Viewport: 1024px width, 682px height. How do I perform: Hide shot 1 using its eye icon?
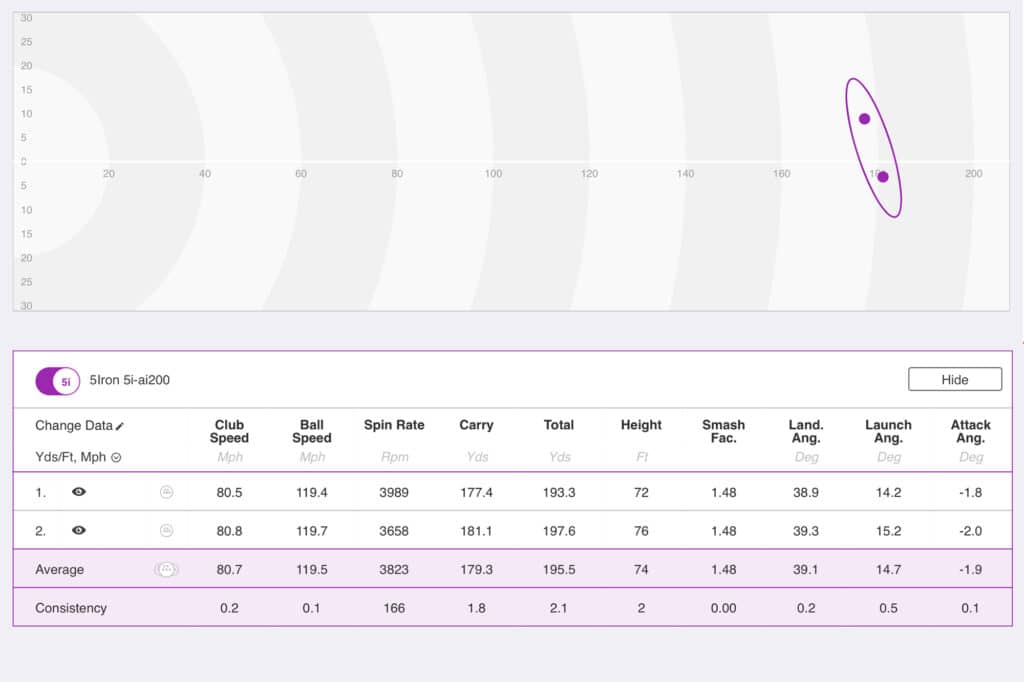79,491
